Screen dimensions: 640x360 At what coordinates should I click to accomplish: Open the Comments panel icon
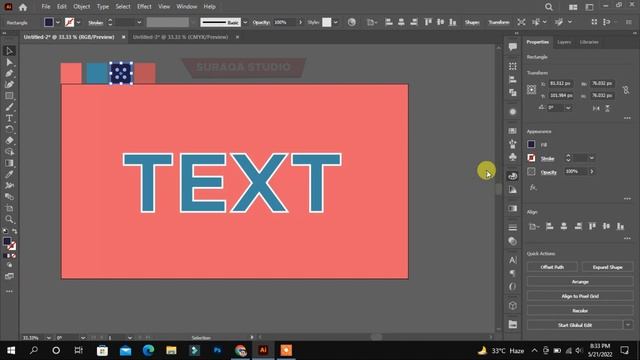pyautogui.click(x=513, y=47)
